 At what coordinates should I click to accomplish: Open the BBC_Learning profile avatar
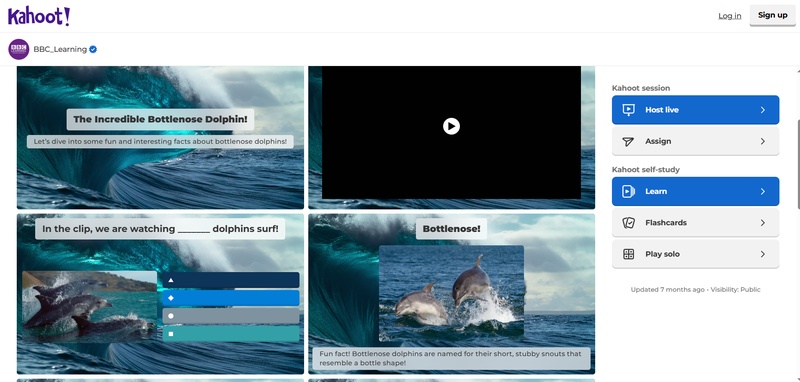pos(18,49)
